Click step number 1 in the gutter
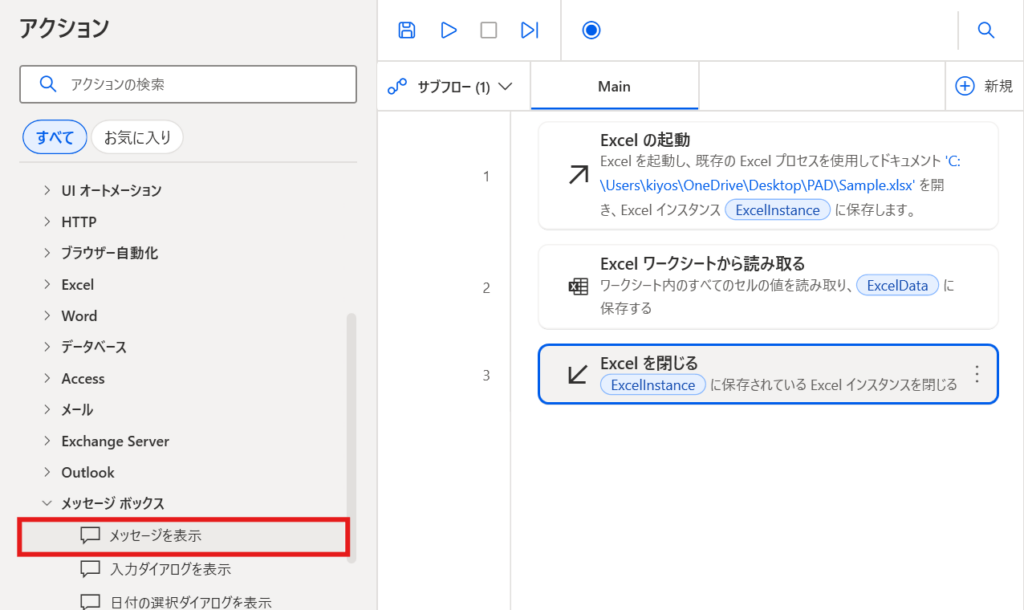Screen dimensions: 1024x610 pyautogui.click(x=486, y=176)
